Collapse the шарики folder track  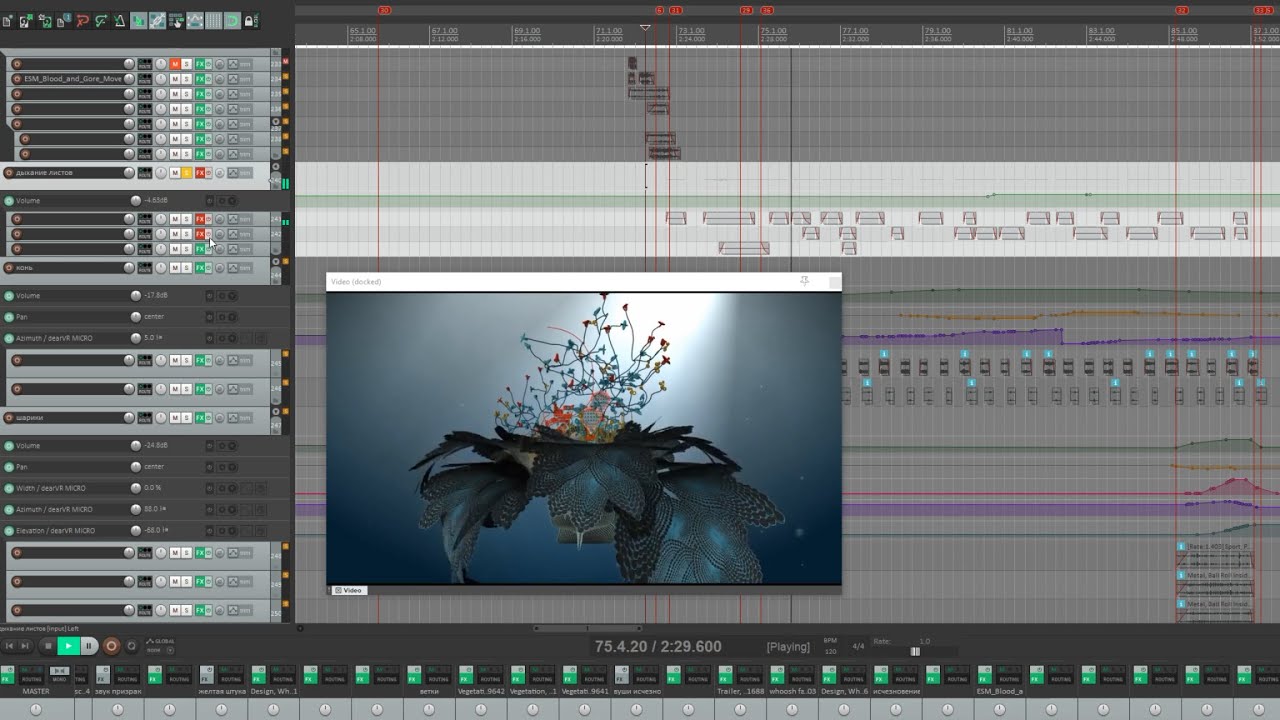[x=276, y=410]
